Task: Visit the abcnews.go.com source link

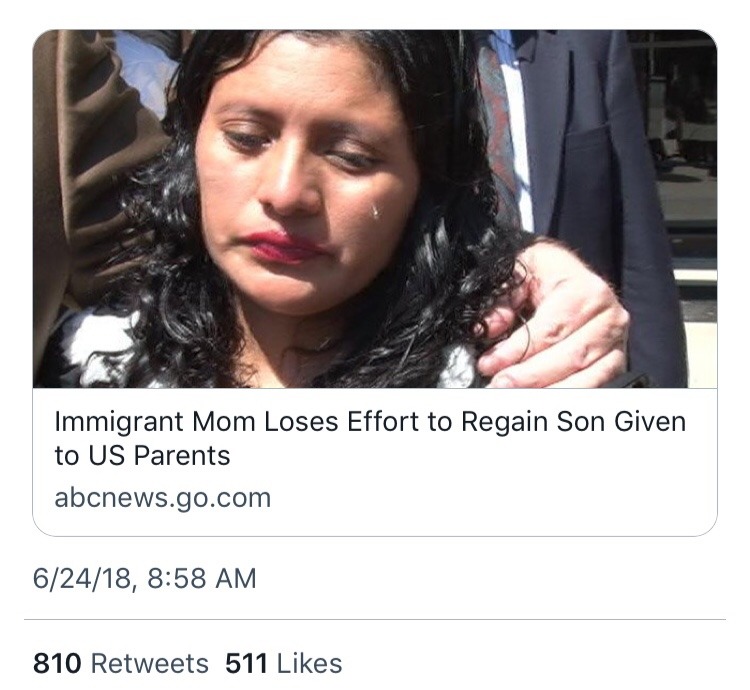Action: click(x=162, y=497)
